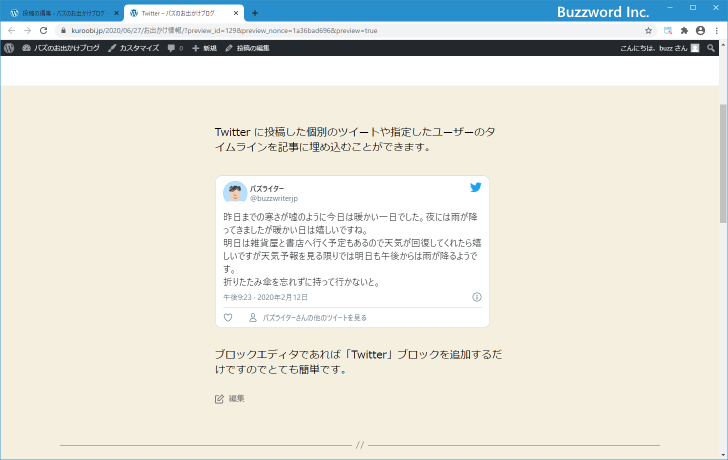Screen dimensions: 728x460
Task: Click the screenshot extension icon in toolbar
Action: pyautogui.click(x=668, y=31)
